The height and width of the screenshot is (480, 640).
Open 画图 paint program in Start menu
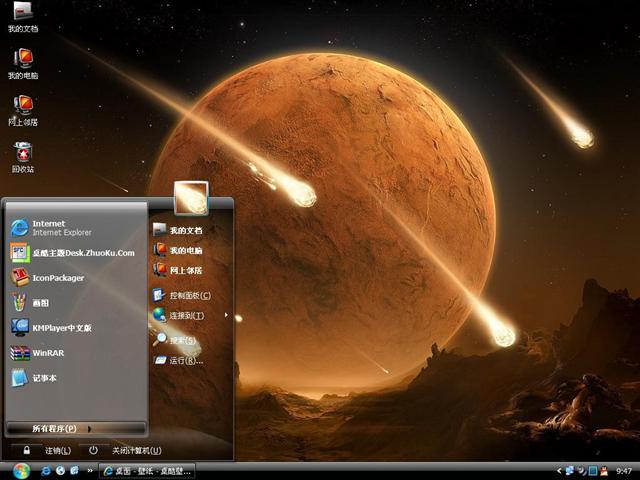tap(77, 303)
